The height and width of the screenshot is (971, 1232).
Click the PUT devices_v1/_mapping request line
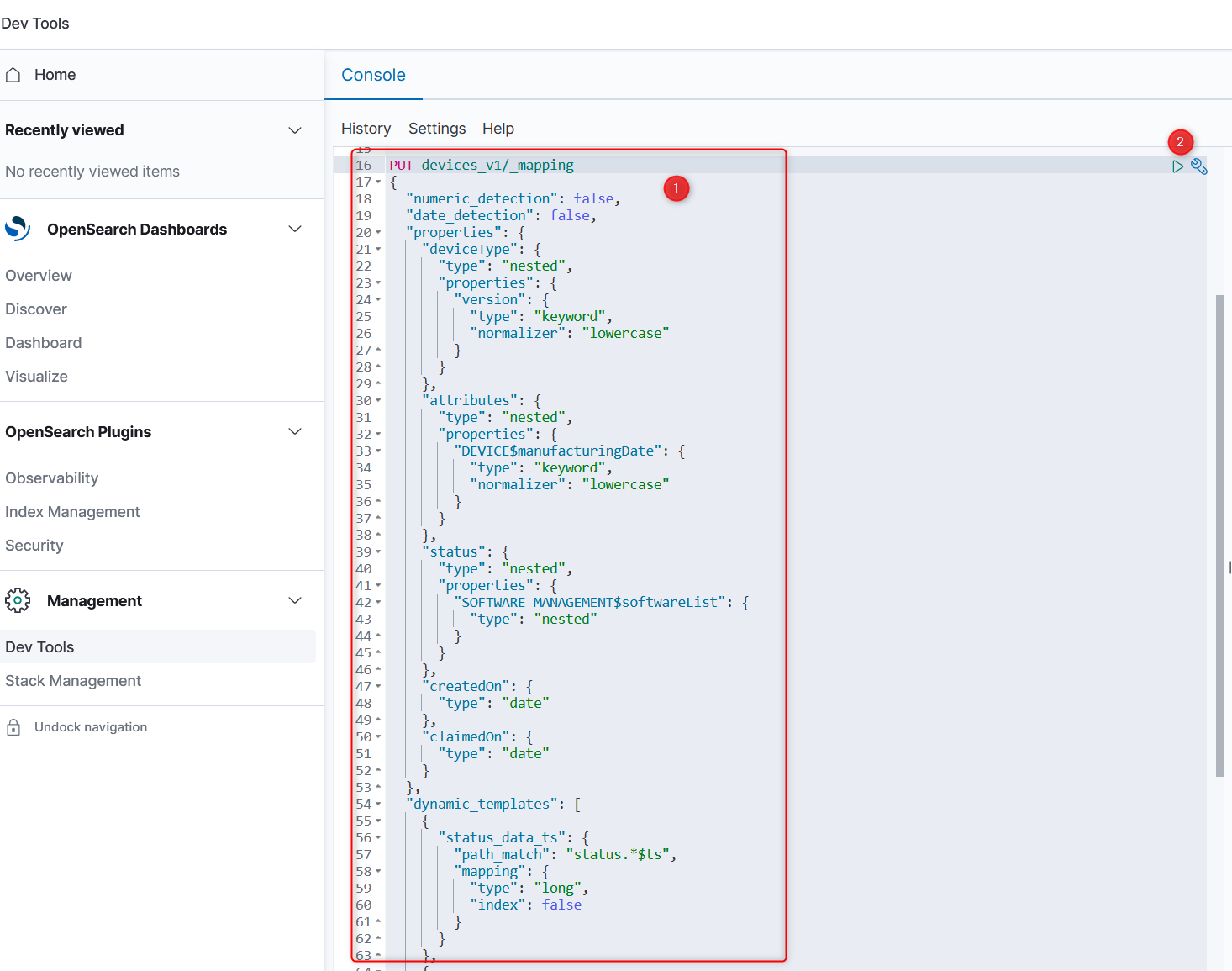482,165
